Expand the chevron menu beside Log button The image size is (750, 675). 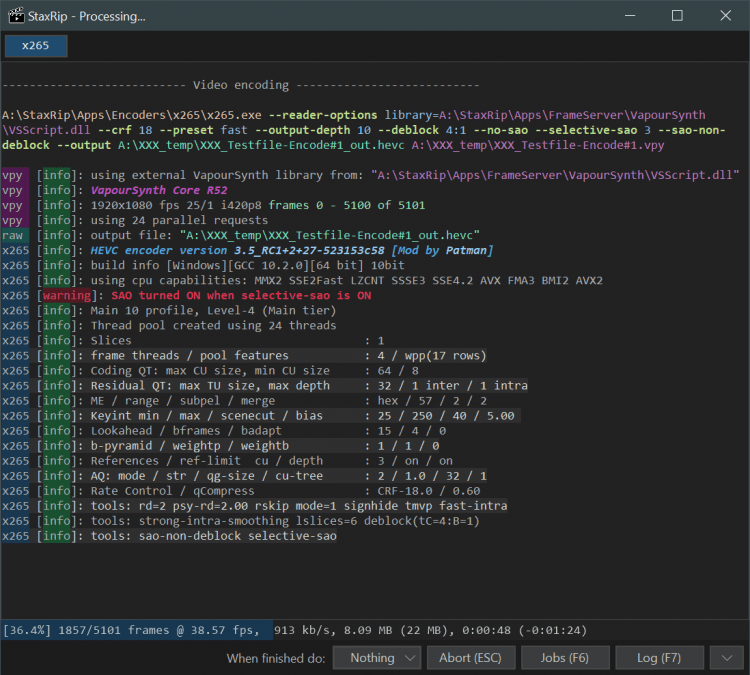(x=725, y=657)
